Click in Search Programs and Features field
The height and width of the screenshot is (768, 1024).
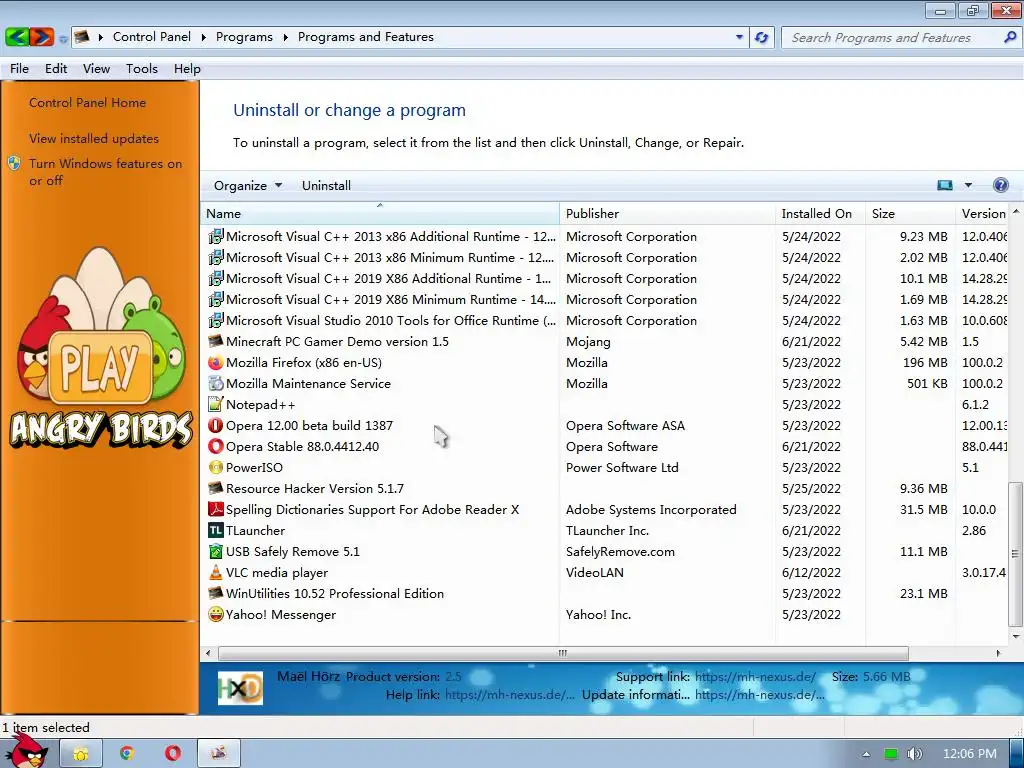[x=893, y=37]
